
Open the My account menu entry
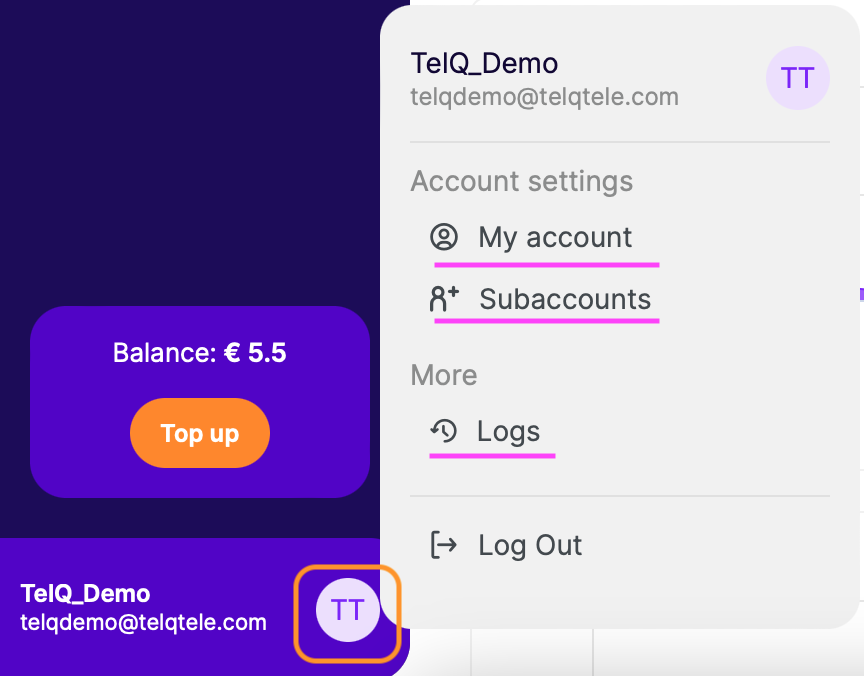click(x=555, y=237)
